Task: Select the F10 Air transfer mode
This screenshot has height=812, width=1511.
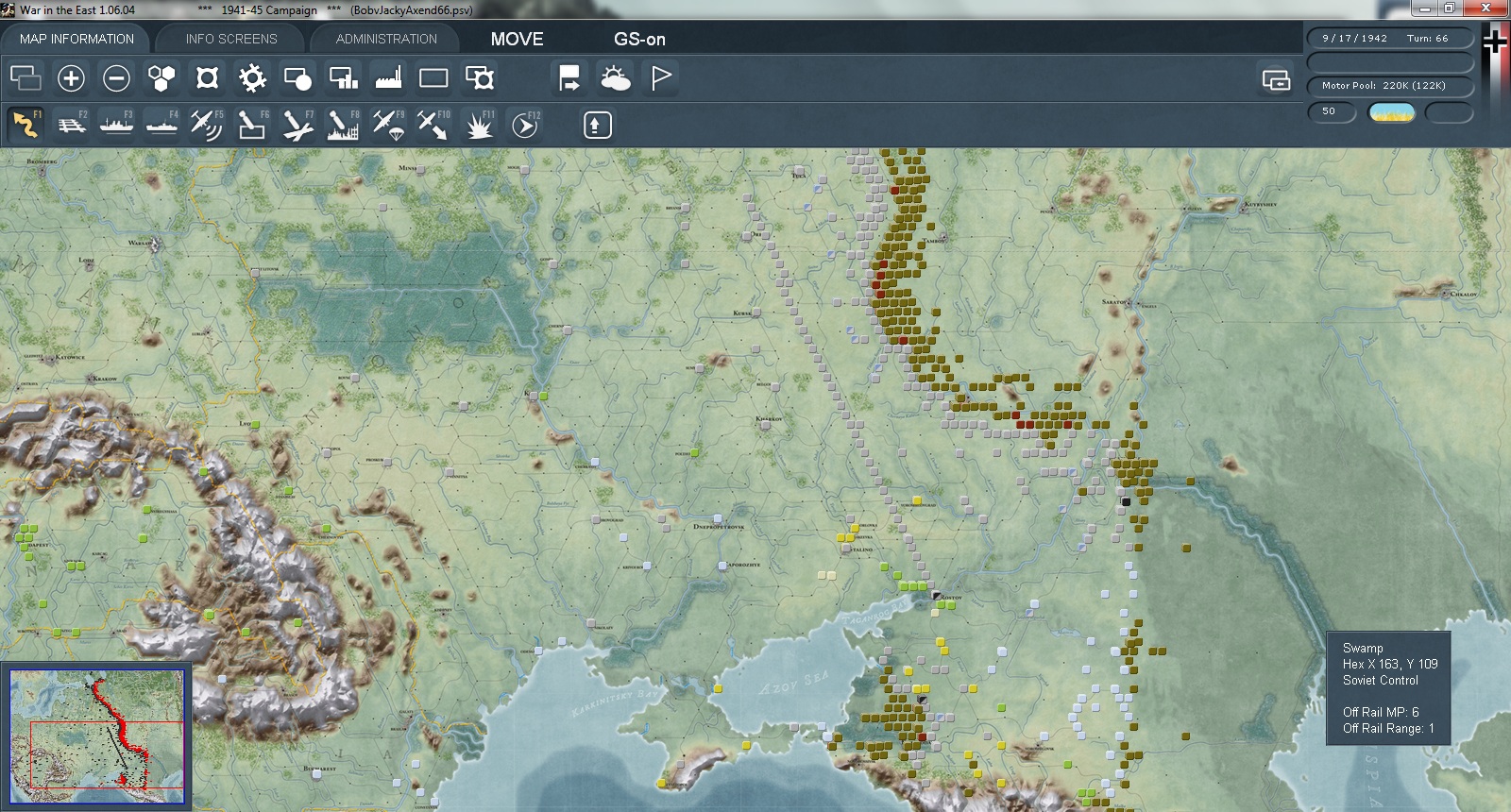Action: [x=433, y=125]
